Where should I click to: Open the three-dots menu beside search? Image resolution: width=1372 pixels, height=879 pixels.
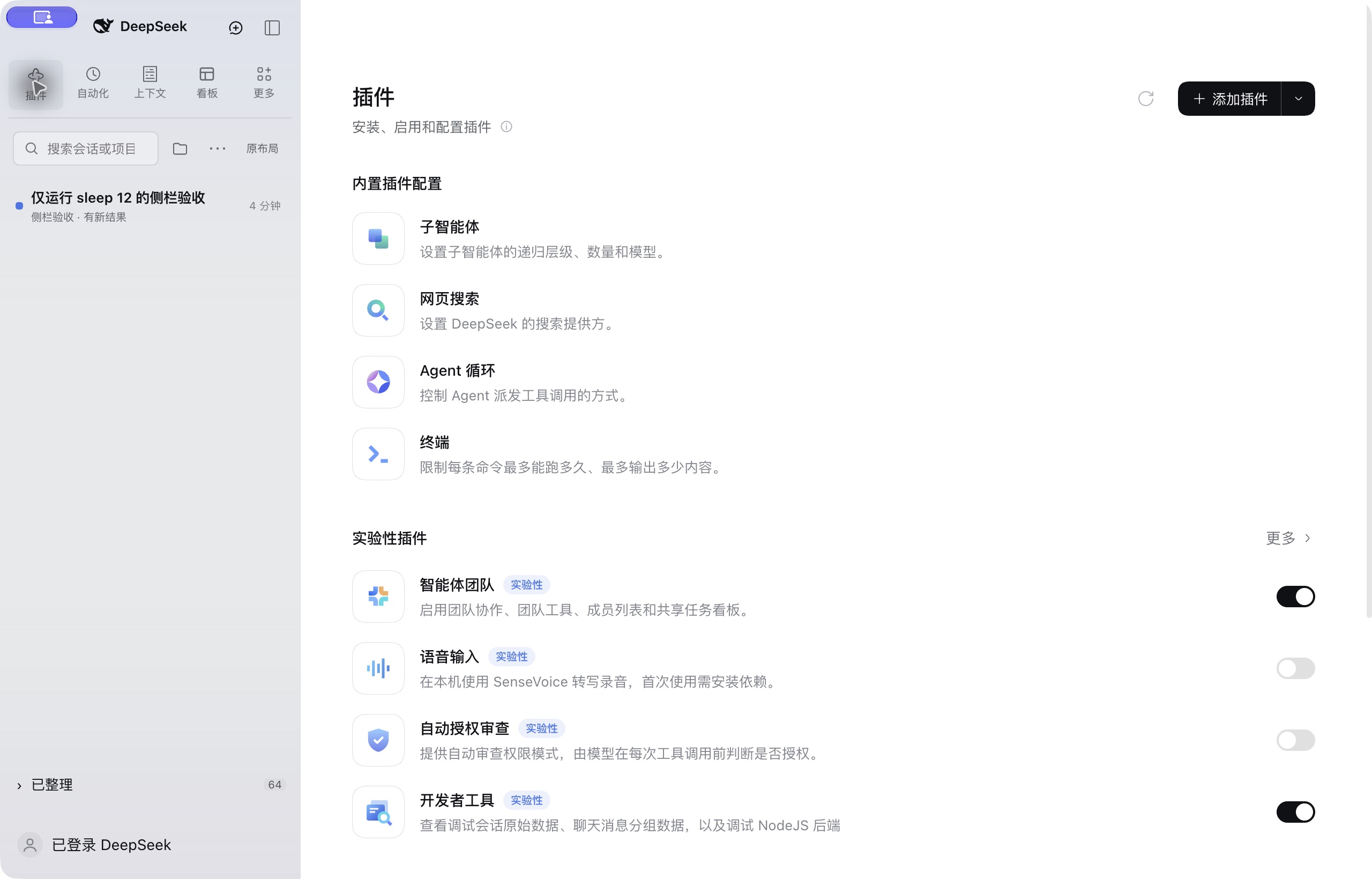218,148
